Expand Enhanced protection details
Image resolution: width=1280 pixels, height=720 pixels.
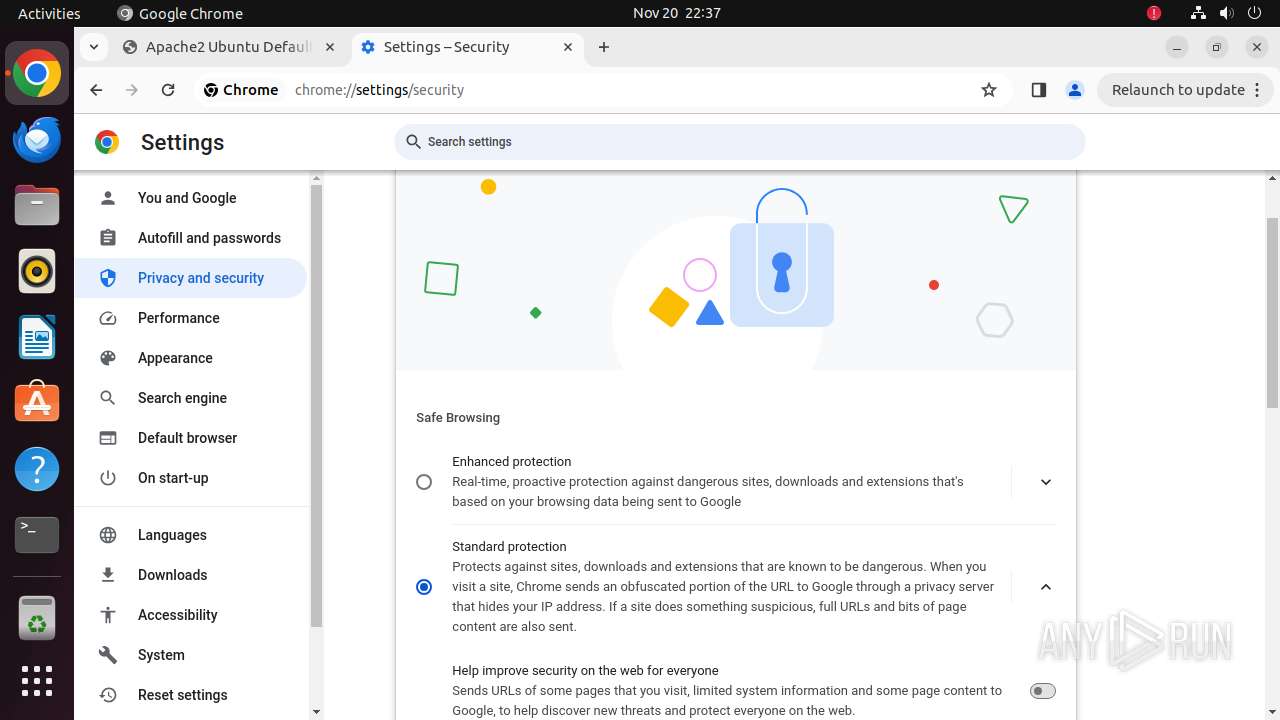(x=1046, y=482)
